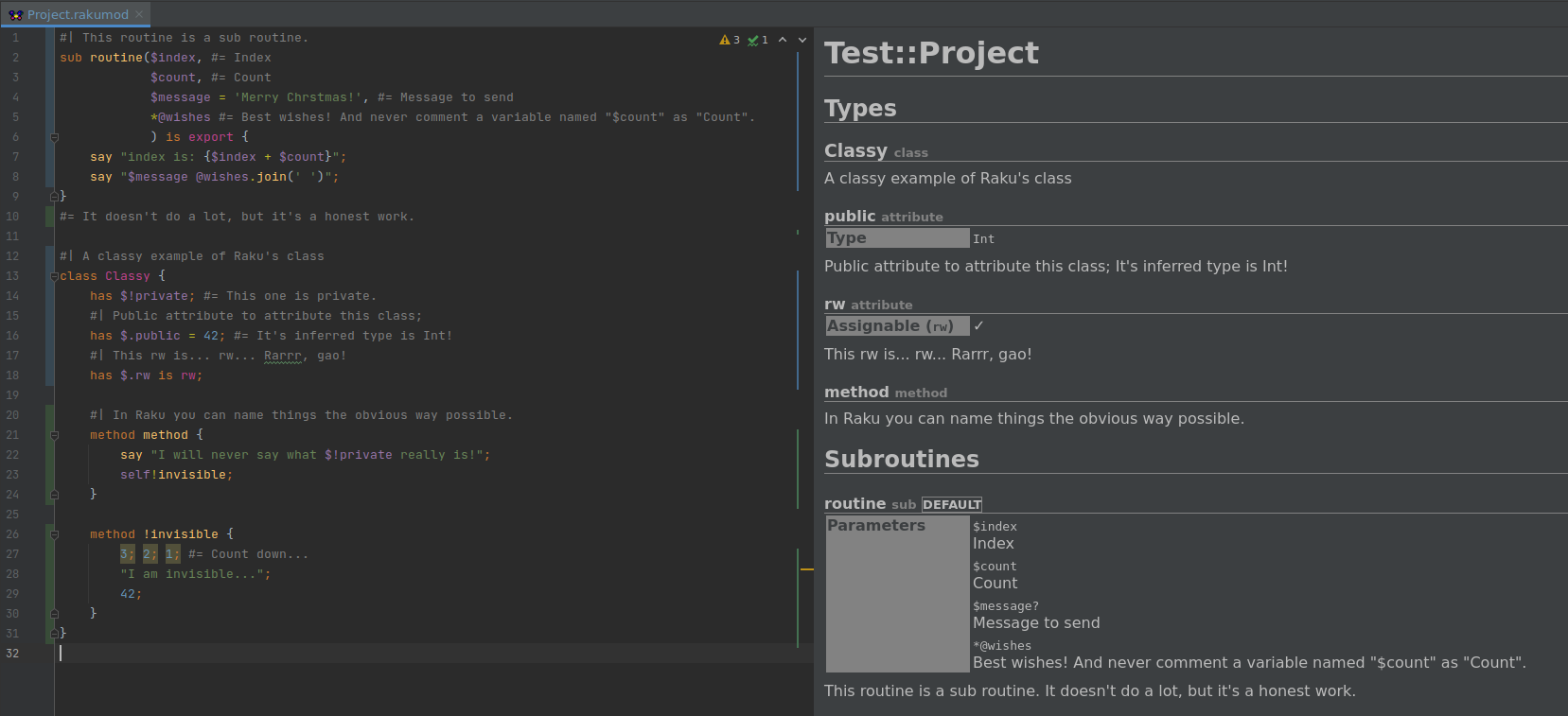The width and height of the screenshot is (1568, 716).
Task: Click the Raku butterfly file icon on tab
Action: point(15,14)
